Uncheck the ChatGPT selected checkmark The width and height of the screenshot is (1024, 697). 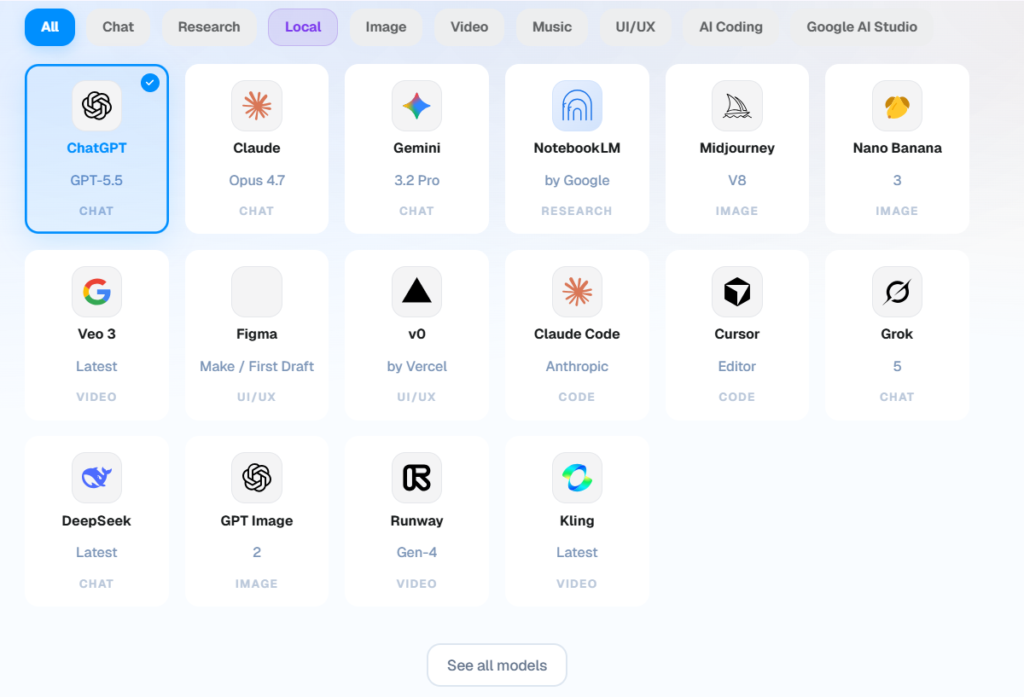(150, 82)
